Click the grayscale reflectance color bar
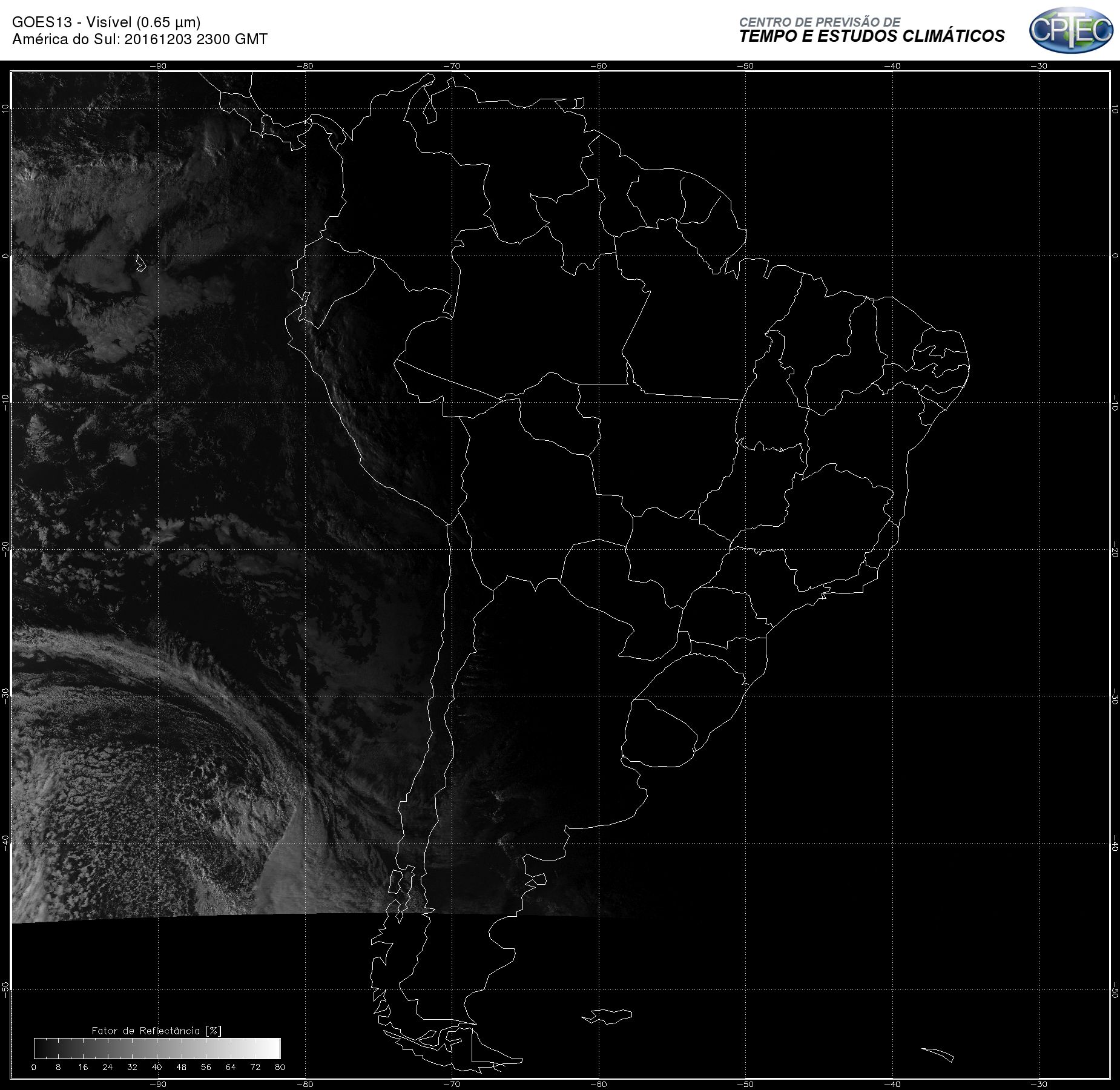 (x=157, y=1048)
